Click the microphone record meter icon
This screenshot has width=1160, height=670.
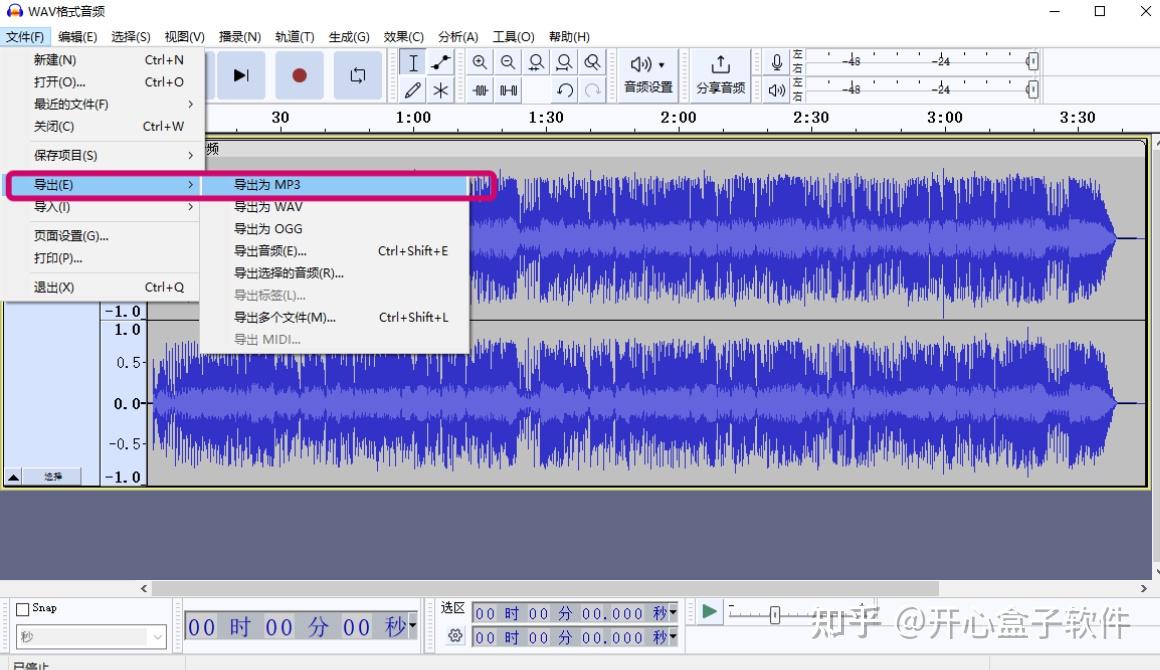[777, 62]
